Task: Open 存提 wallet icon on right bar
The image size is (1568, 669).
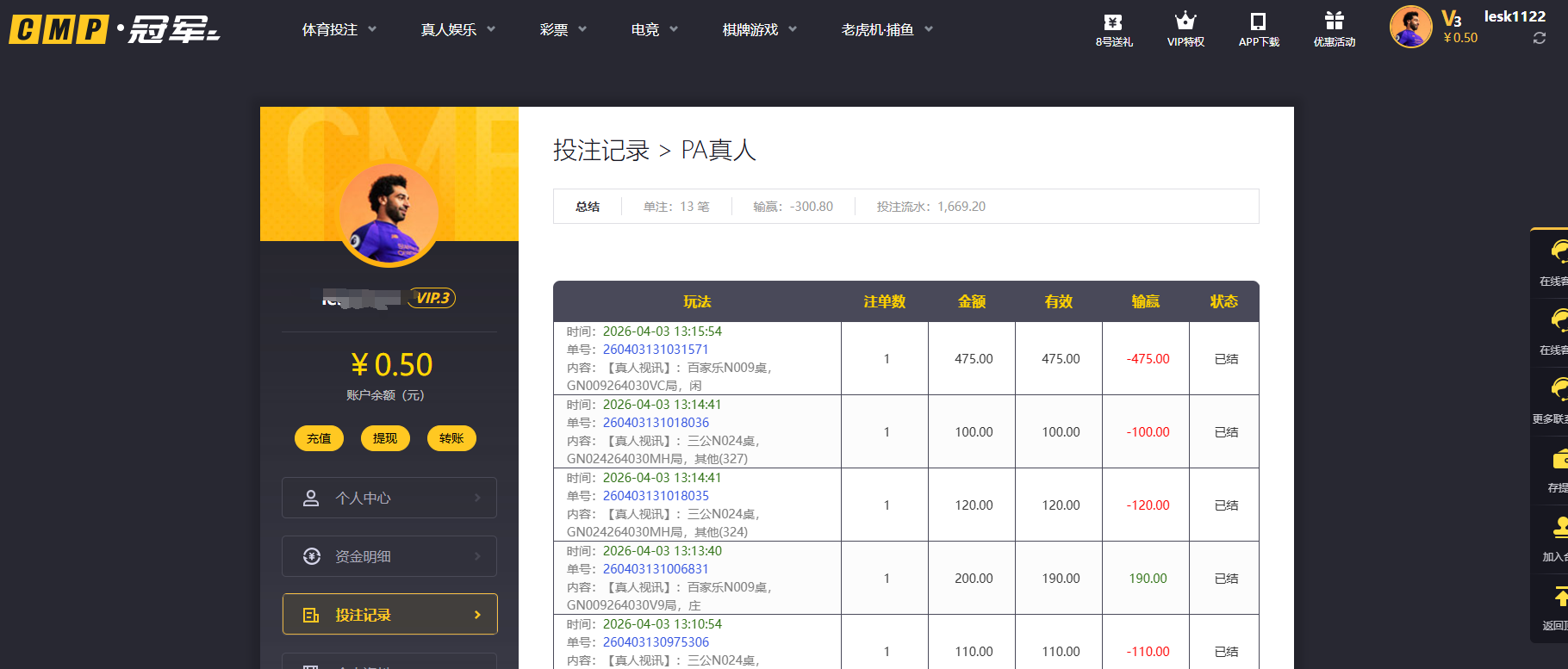Action: click(1560, 459)
